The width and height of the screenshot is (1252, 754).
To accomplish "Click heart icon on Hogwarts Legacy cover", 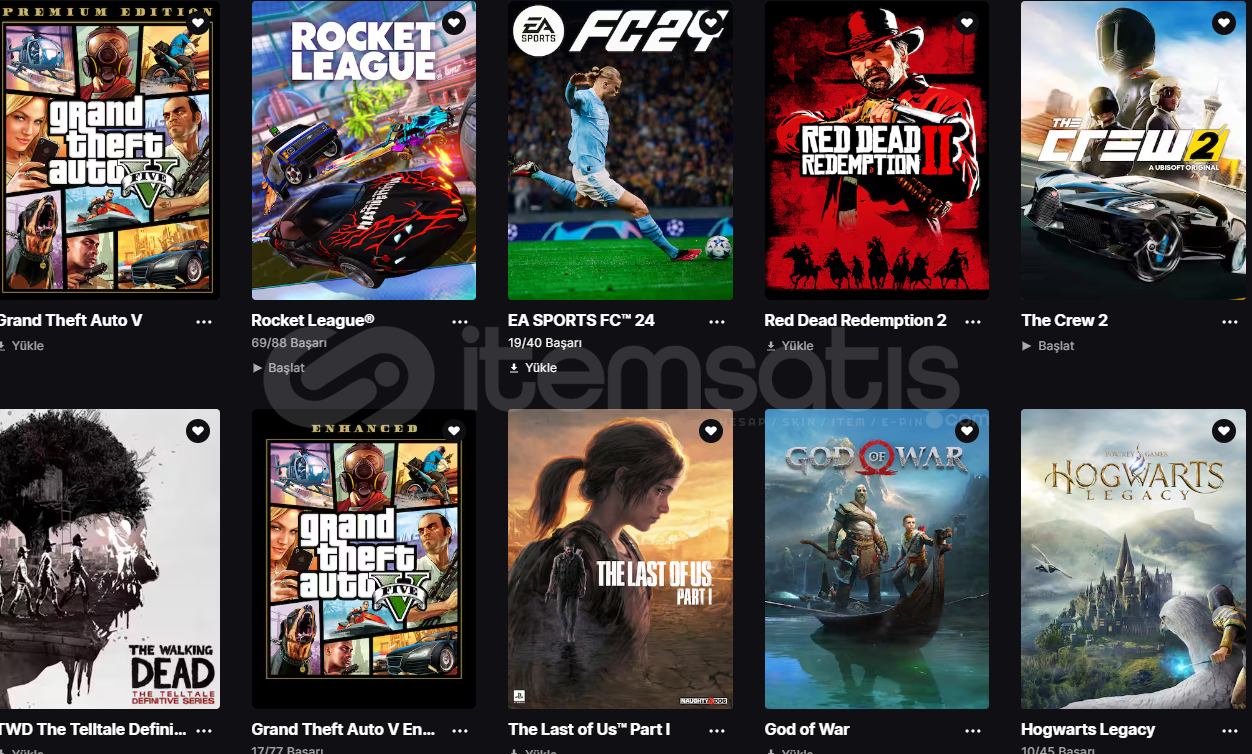I will tap(1224, 431).
